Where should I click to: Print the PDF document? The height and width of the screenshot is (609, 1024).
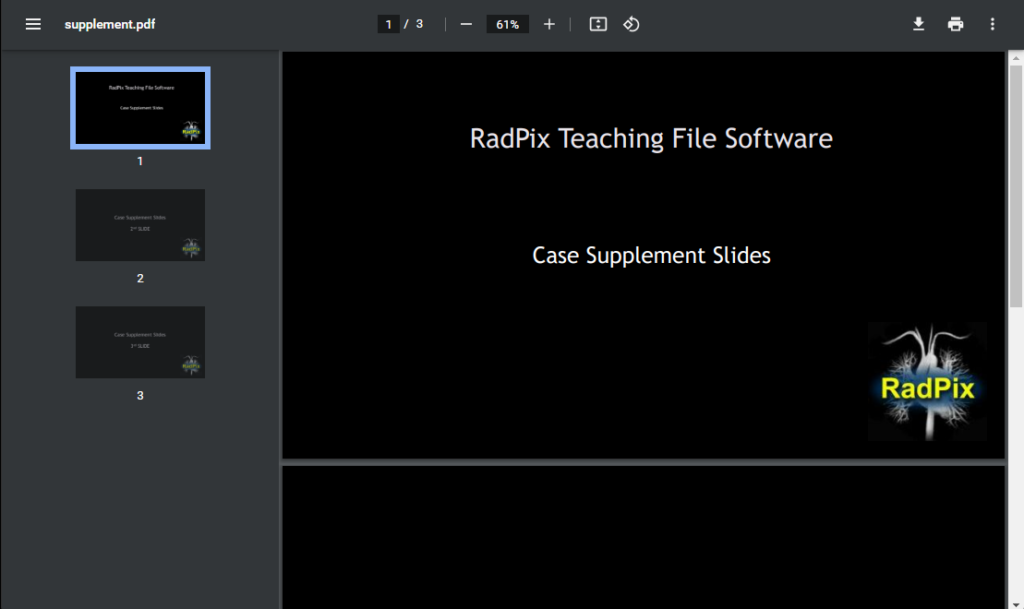click(955, 24)
